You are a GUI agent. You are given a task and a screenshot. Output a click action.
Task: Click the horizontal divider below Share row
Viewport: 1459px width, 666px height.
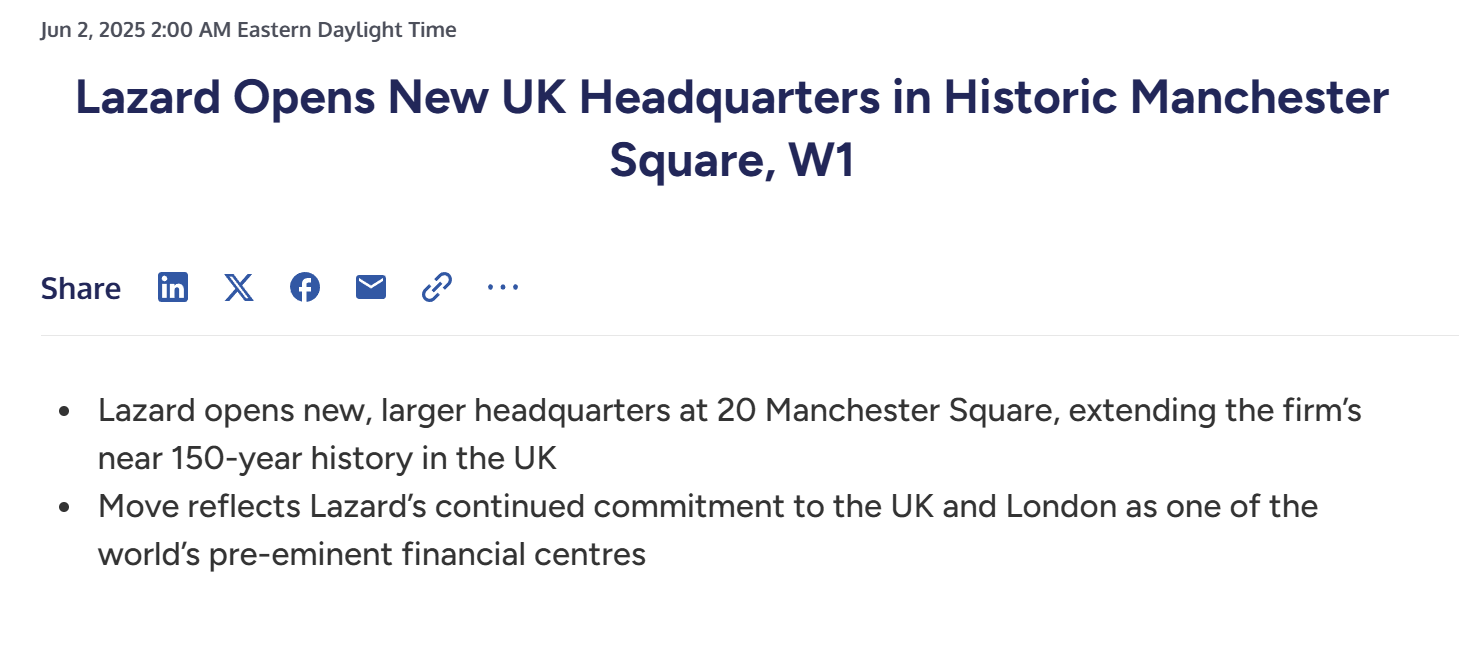pyautogui.click(x=749, y=335)
